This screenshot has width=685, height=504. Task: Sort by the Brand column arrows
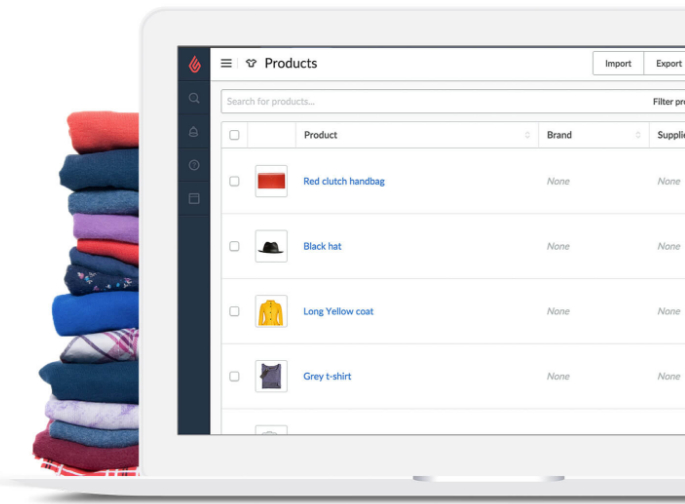click(x=638, y=135)
